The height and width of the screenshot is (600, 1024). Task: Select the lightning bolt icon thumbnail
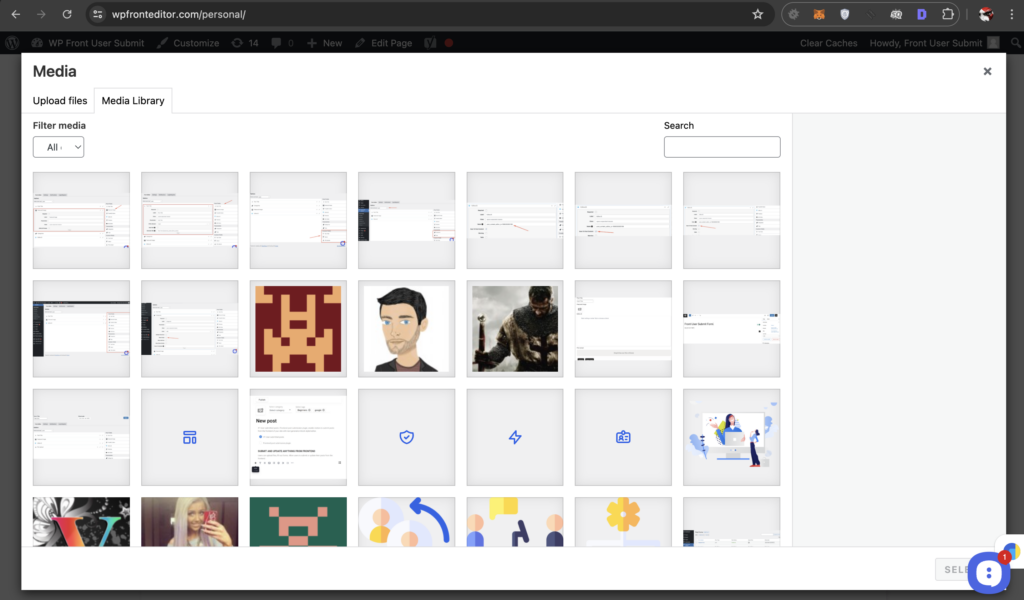[x=515, y=437]
